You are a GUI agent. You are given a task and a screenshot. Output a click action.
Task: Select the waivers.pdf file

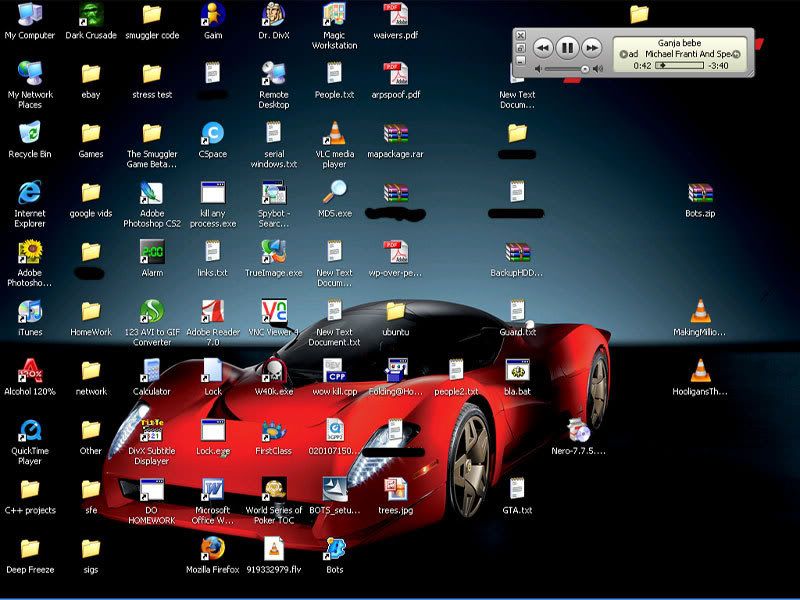click(396, 16)
